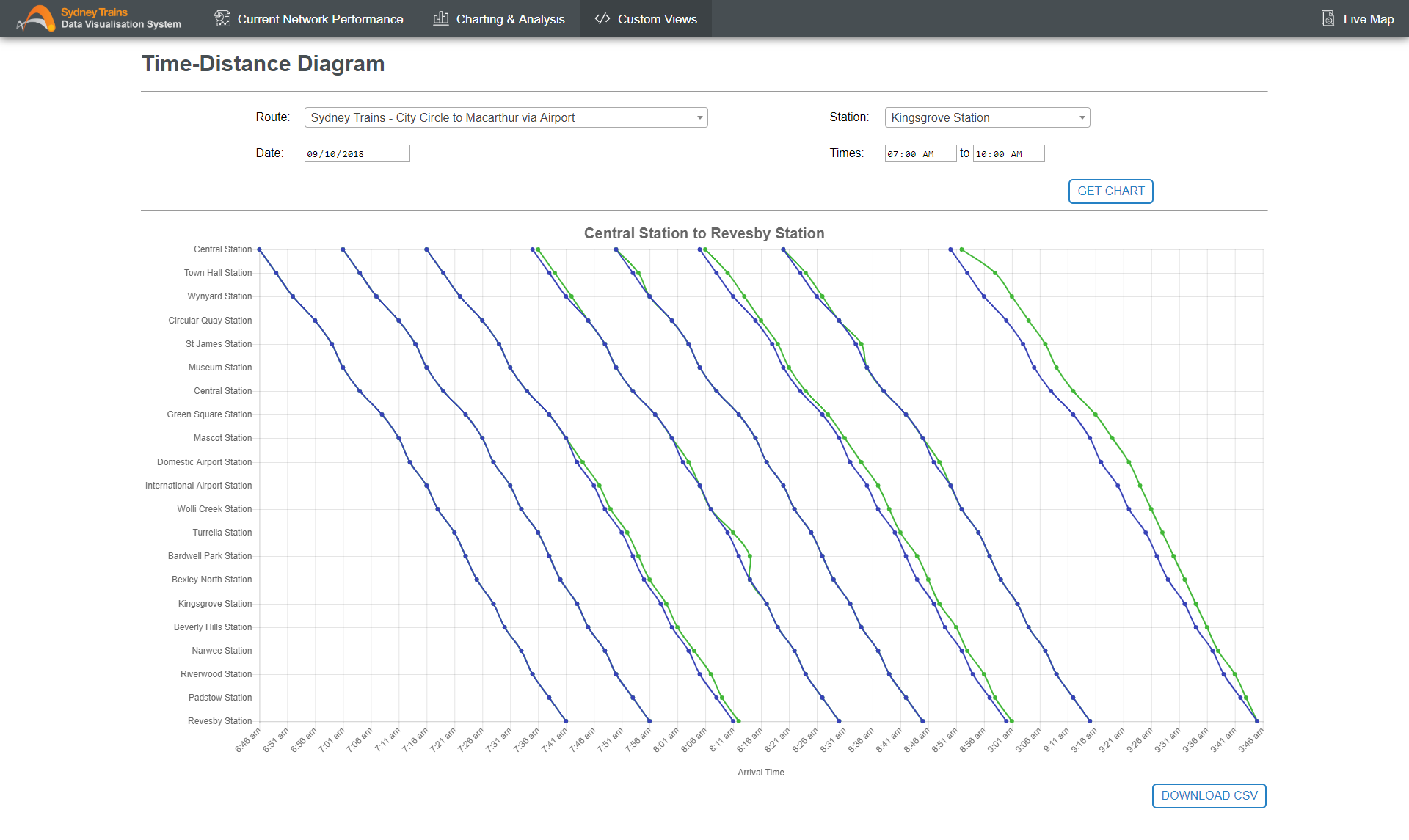The width and height of the screenshot is (1409, 840).
Task: Go to Live Map
Action: pyautogui.click(x=1358, y=18)
